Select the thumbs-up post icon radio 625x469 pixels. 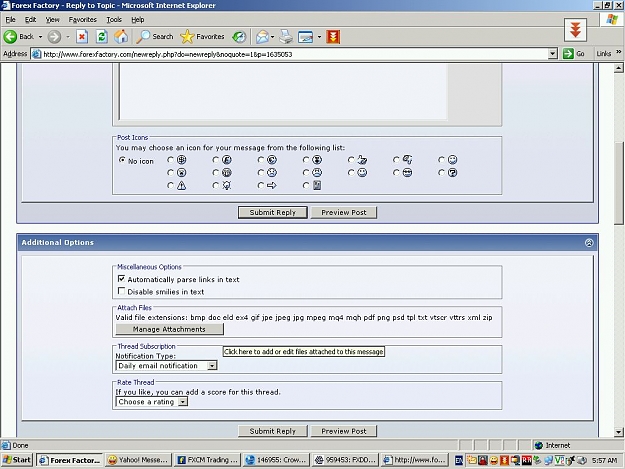351,160
